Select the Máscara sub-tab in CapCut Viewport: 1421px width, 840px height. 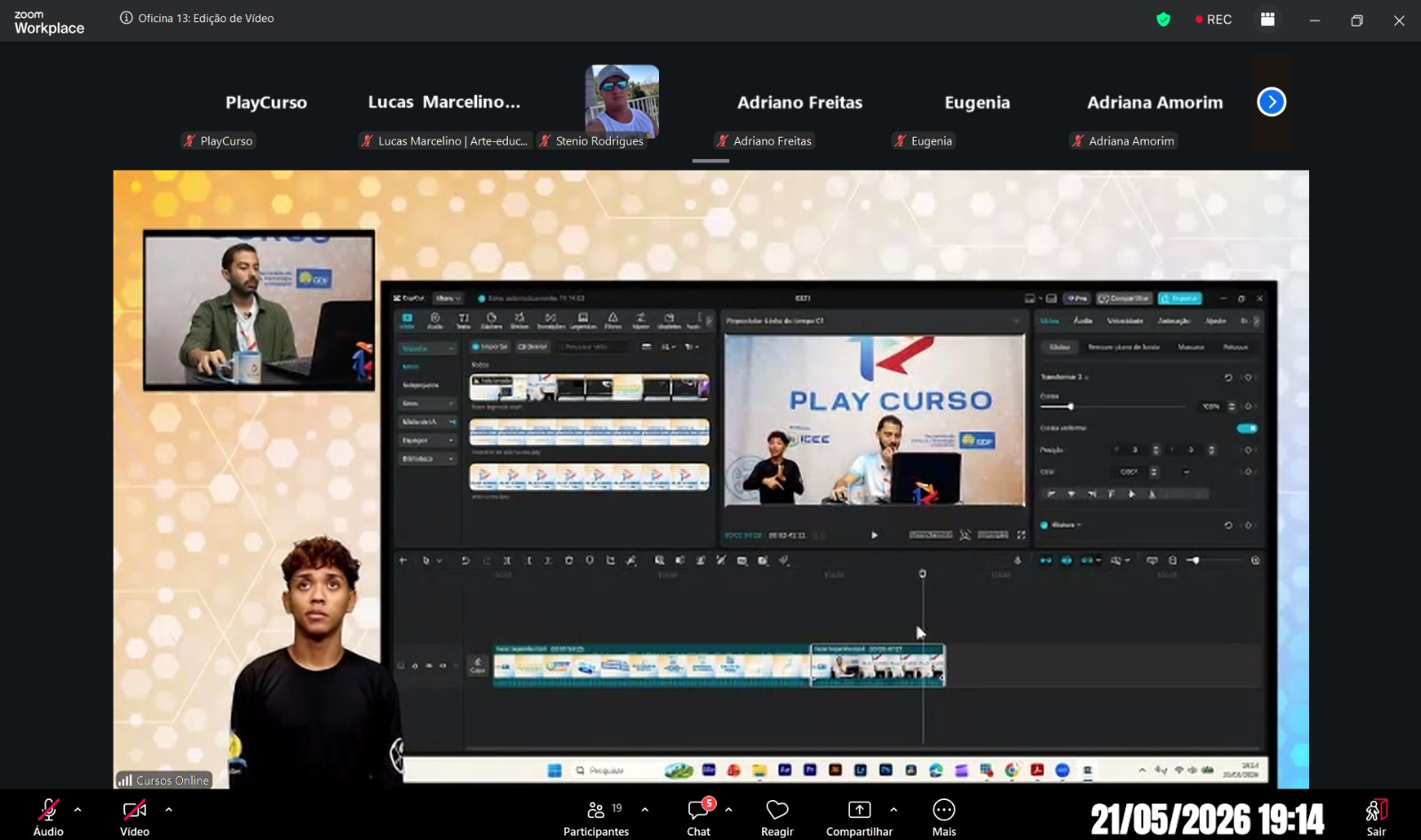(1191, 347)
